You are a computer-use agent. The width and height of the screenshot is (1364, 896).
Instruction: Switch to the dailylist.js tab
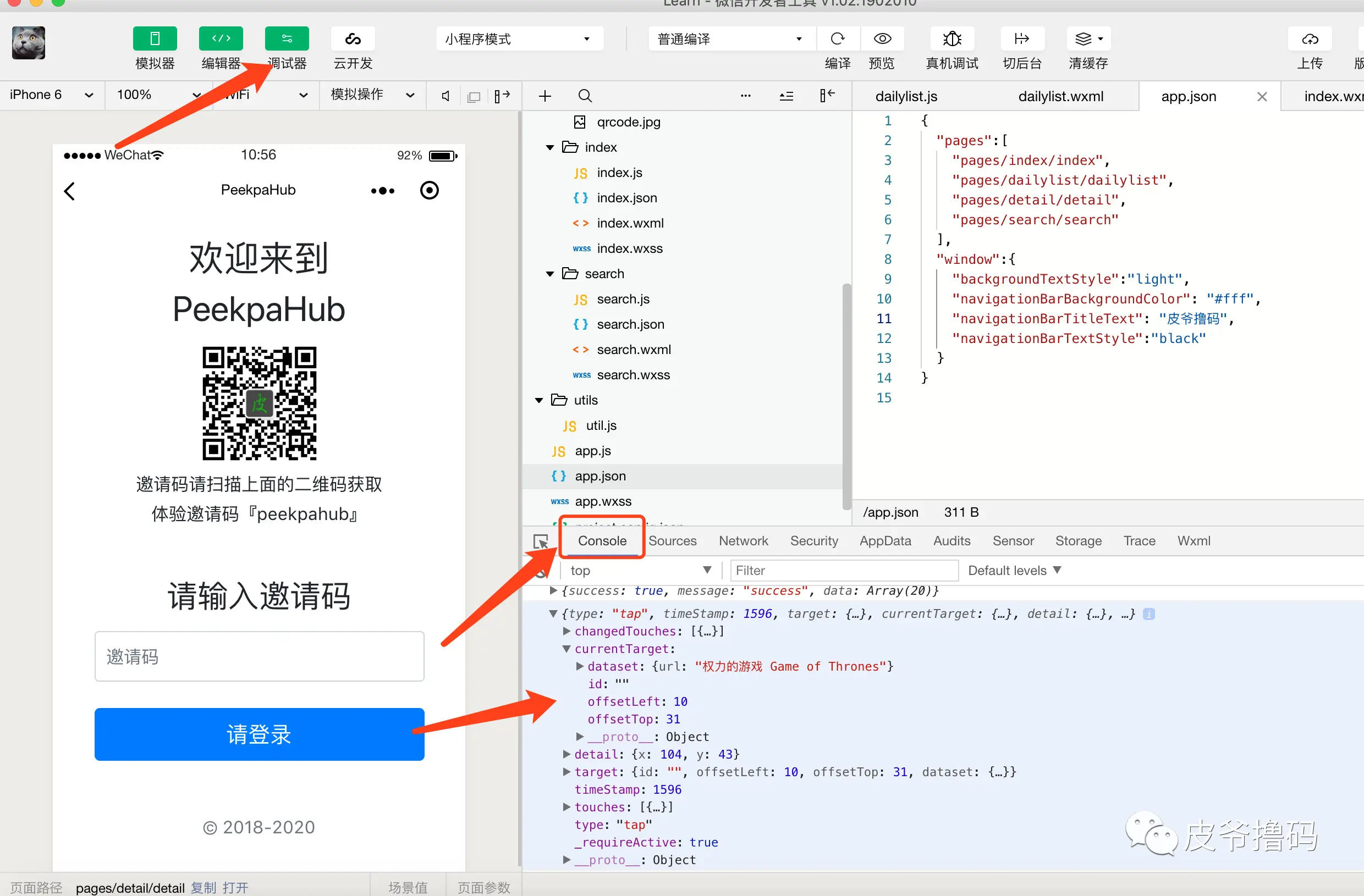pos(906,96)
